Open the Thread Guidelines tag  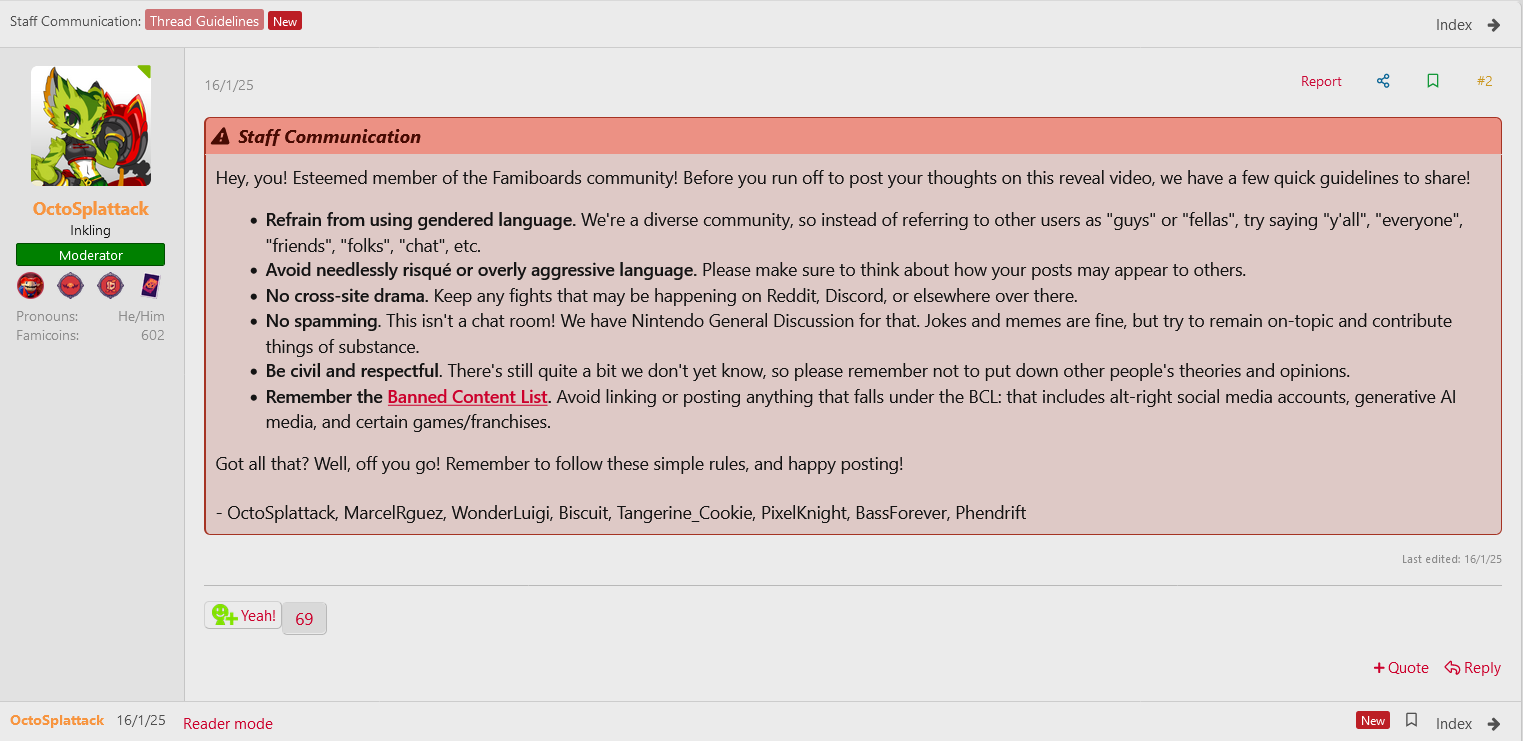click(x=205, y=21)
